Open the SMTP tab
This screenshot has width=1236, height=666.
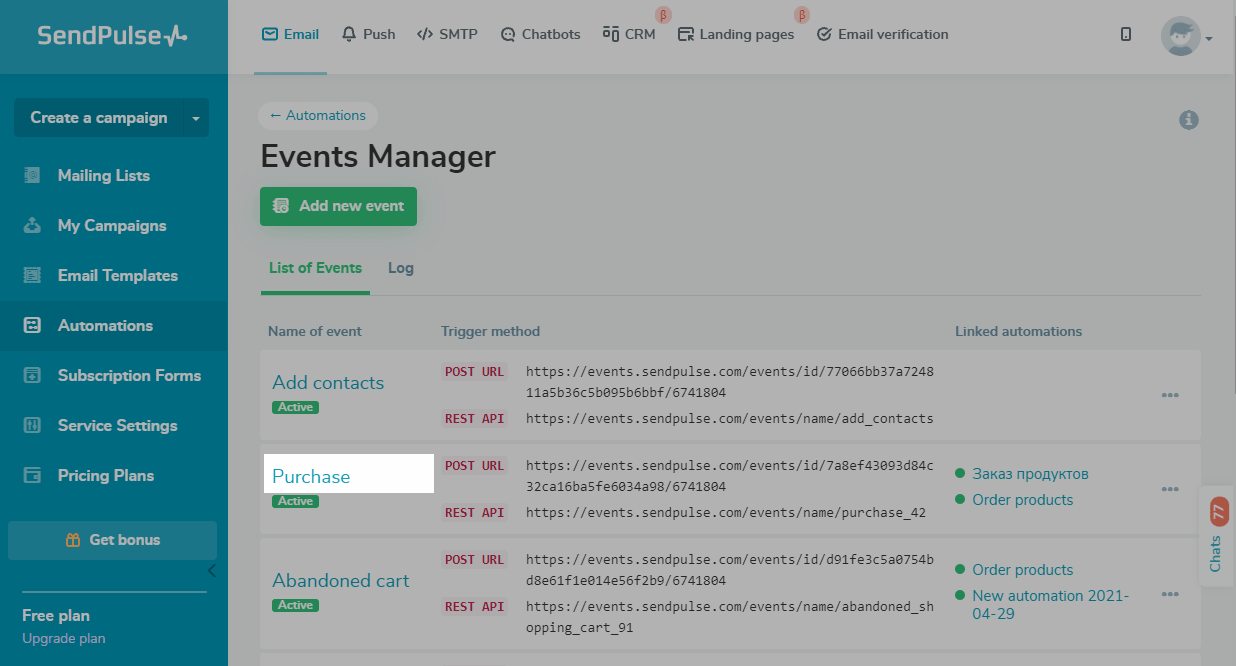(447, 34)
